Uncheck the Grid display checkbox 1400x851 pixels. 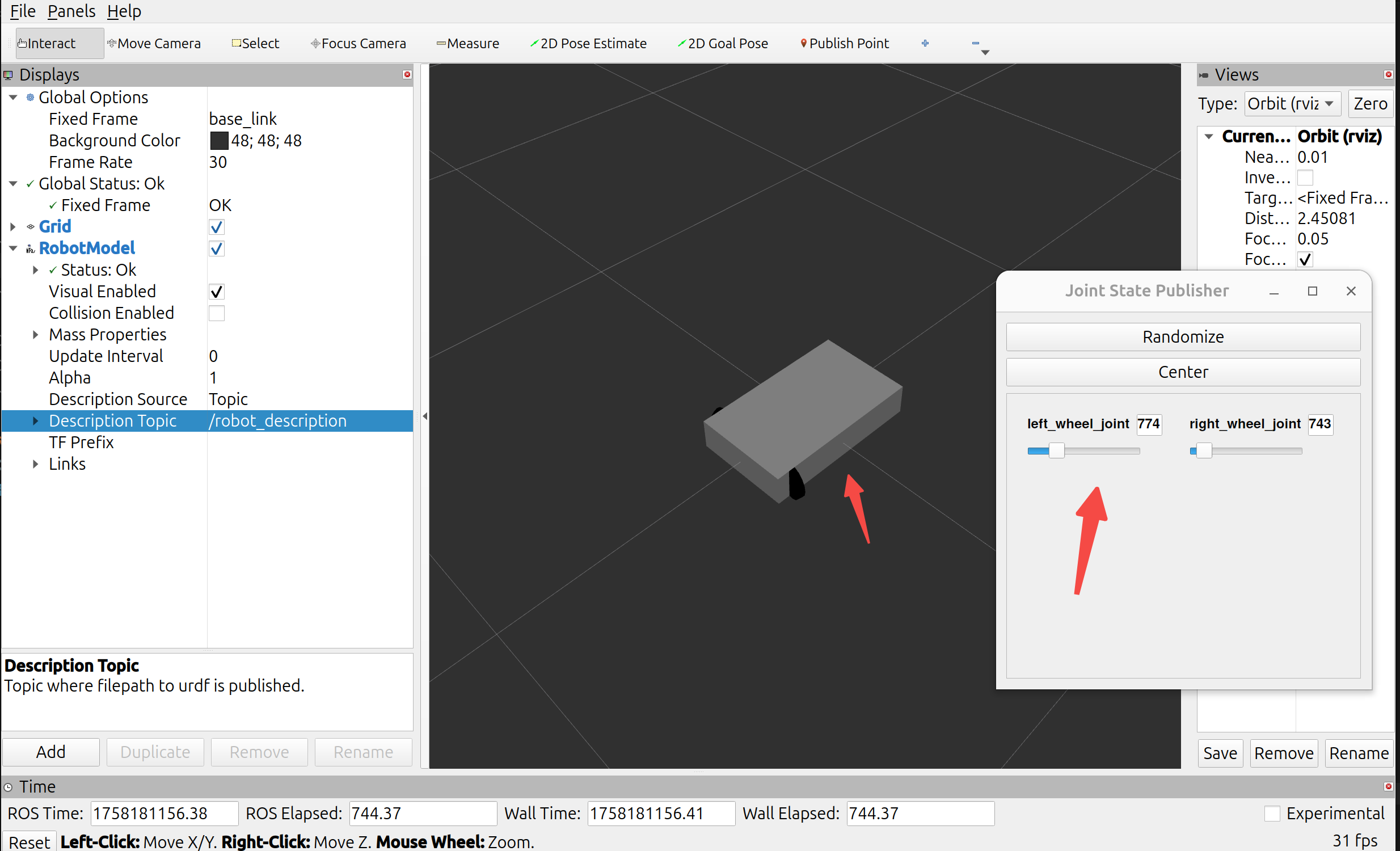point(217,227)
